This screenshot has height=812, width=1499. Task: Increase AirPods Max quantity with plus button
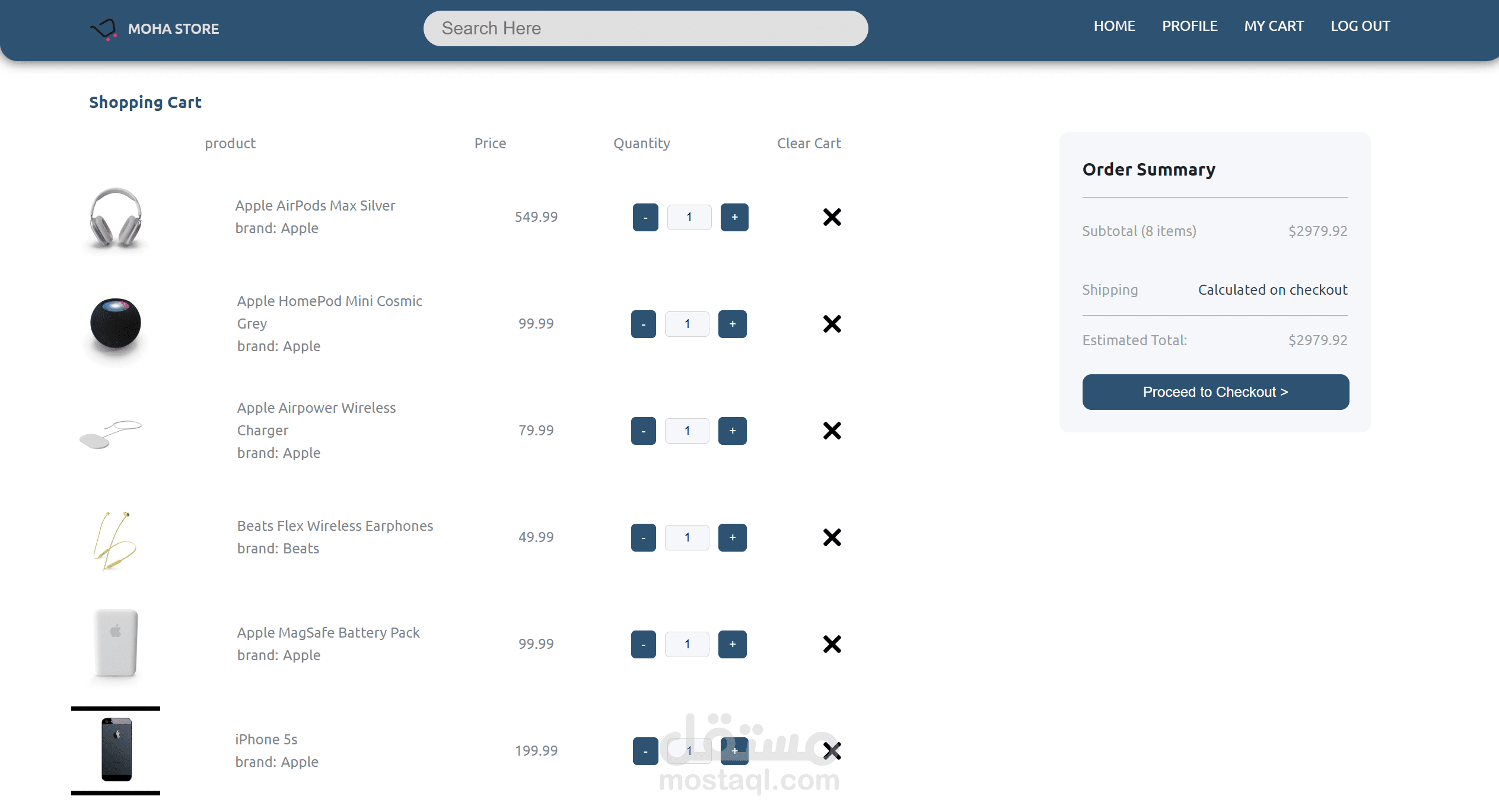point(734,217)
